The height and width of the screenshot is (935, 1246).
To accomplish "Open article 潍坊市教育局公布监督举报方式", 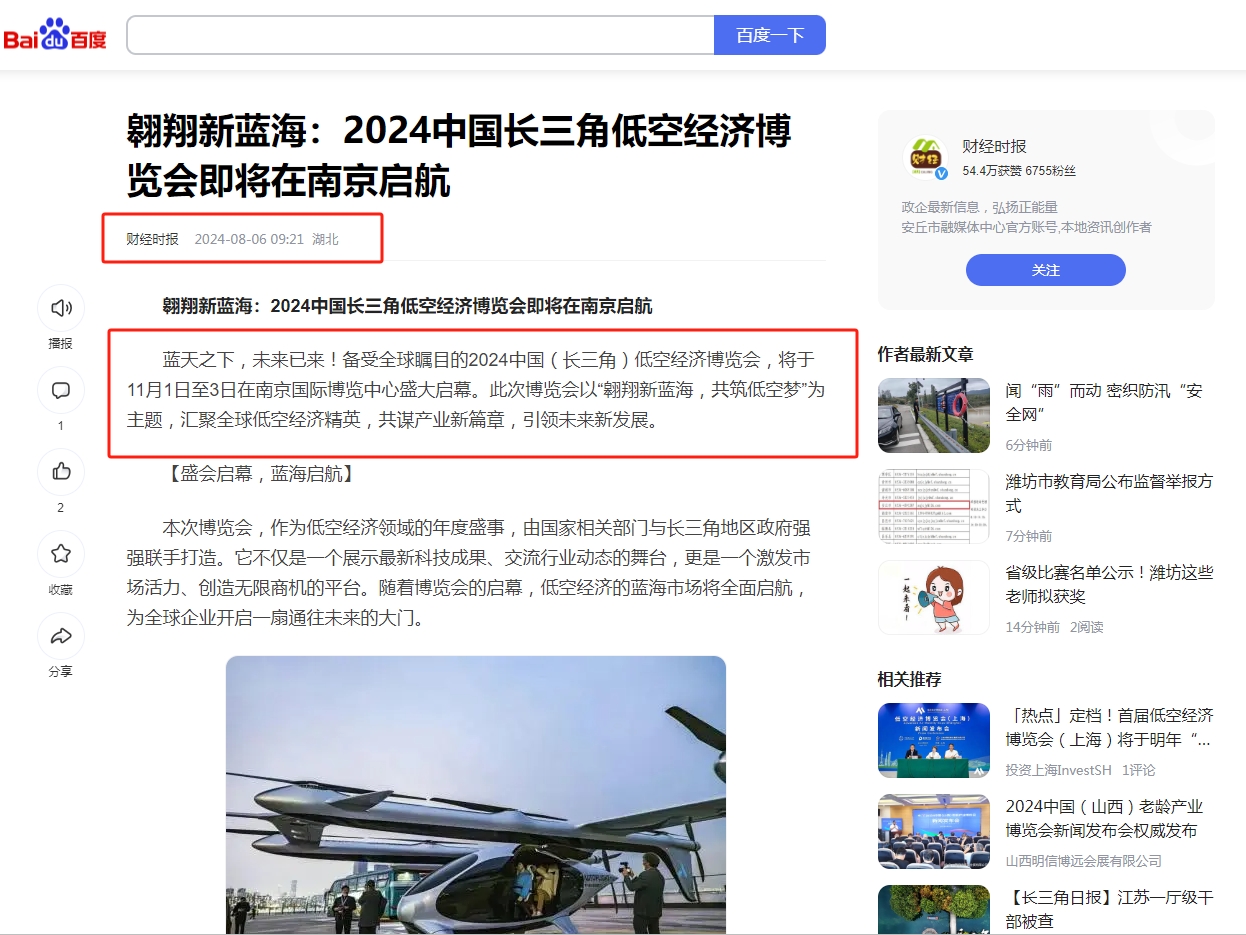I will tap(1109, 493).
